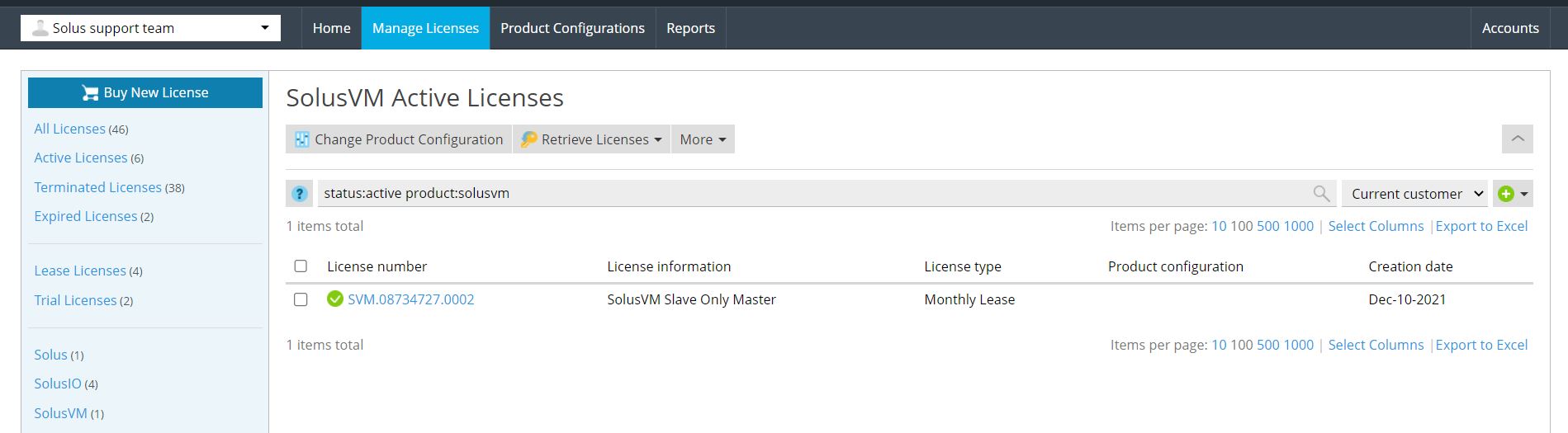Open the Solus support team account dropdown

150,28
